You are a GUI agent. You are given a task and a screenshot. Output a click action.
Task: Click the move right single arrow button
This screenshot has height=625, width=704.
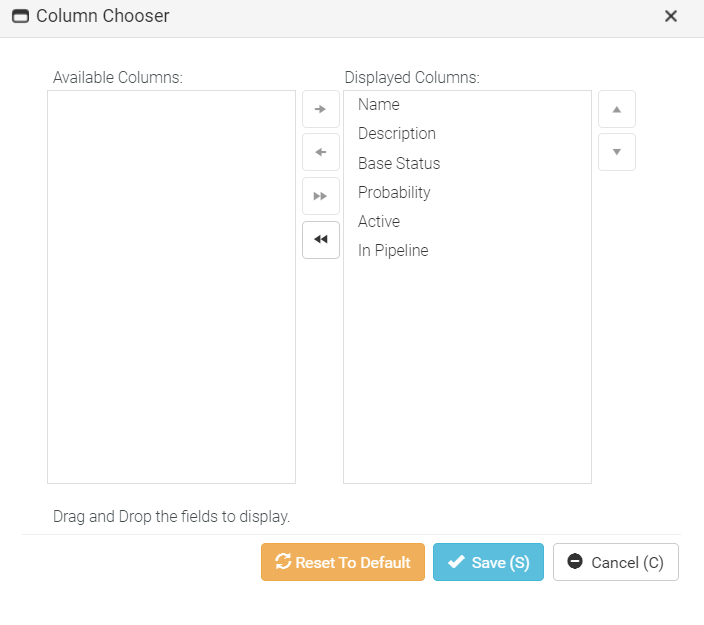click(x=320, y=109)
